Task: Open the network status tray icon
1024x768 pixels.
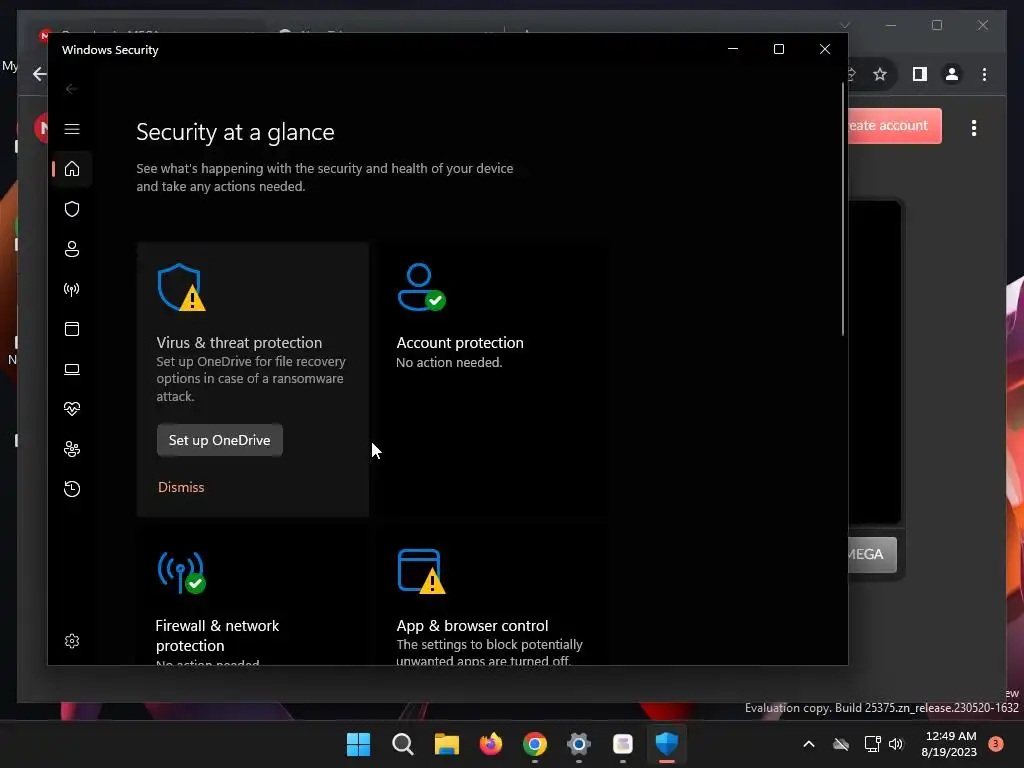Action: click(872, 744)
